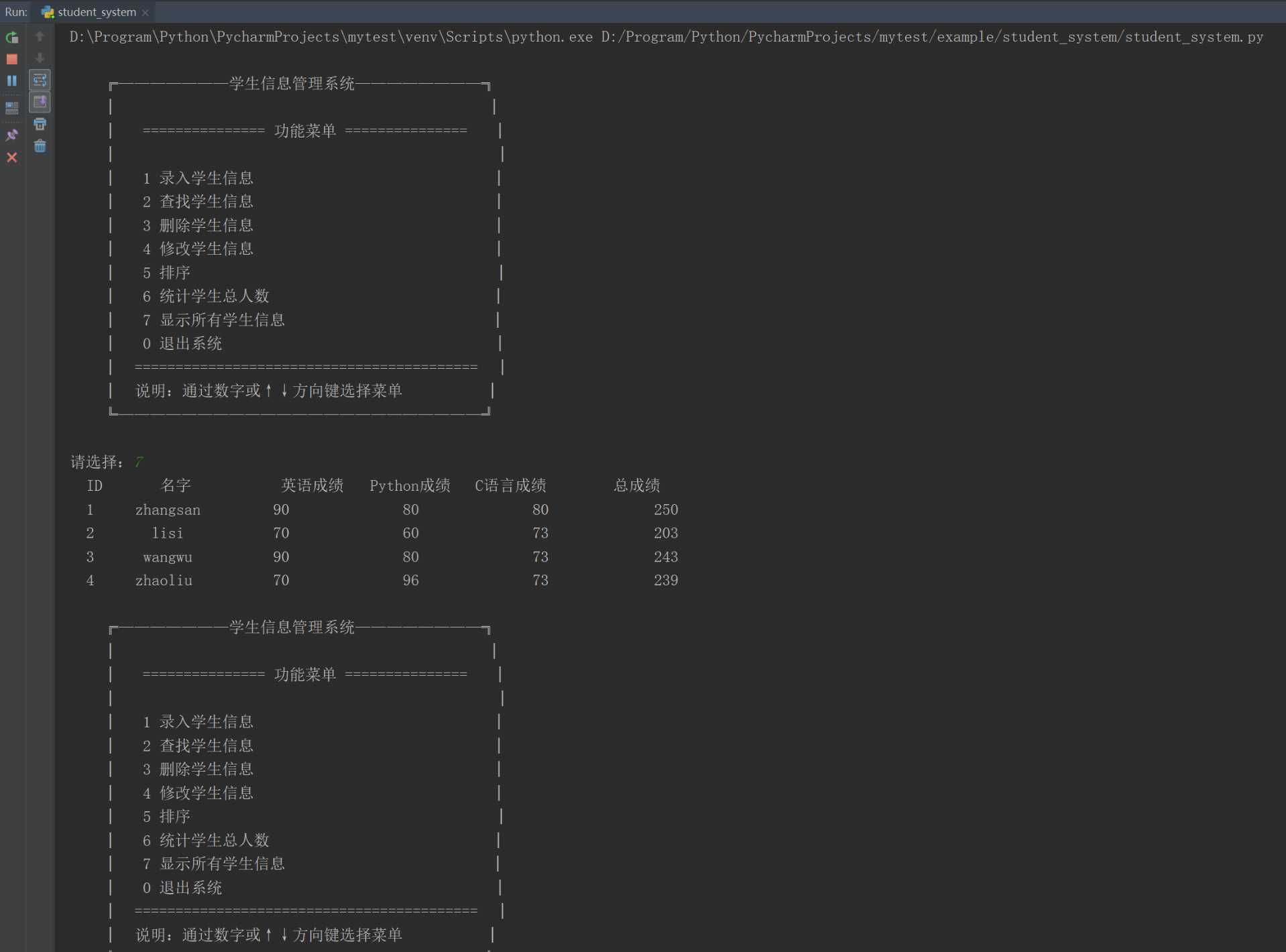Click C language score 80 in zhangsan row
The width and height of the screenshot is (1286, 952).
[x=540, y=510]
